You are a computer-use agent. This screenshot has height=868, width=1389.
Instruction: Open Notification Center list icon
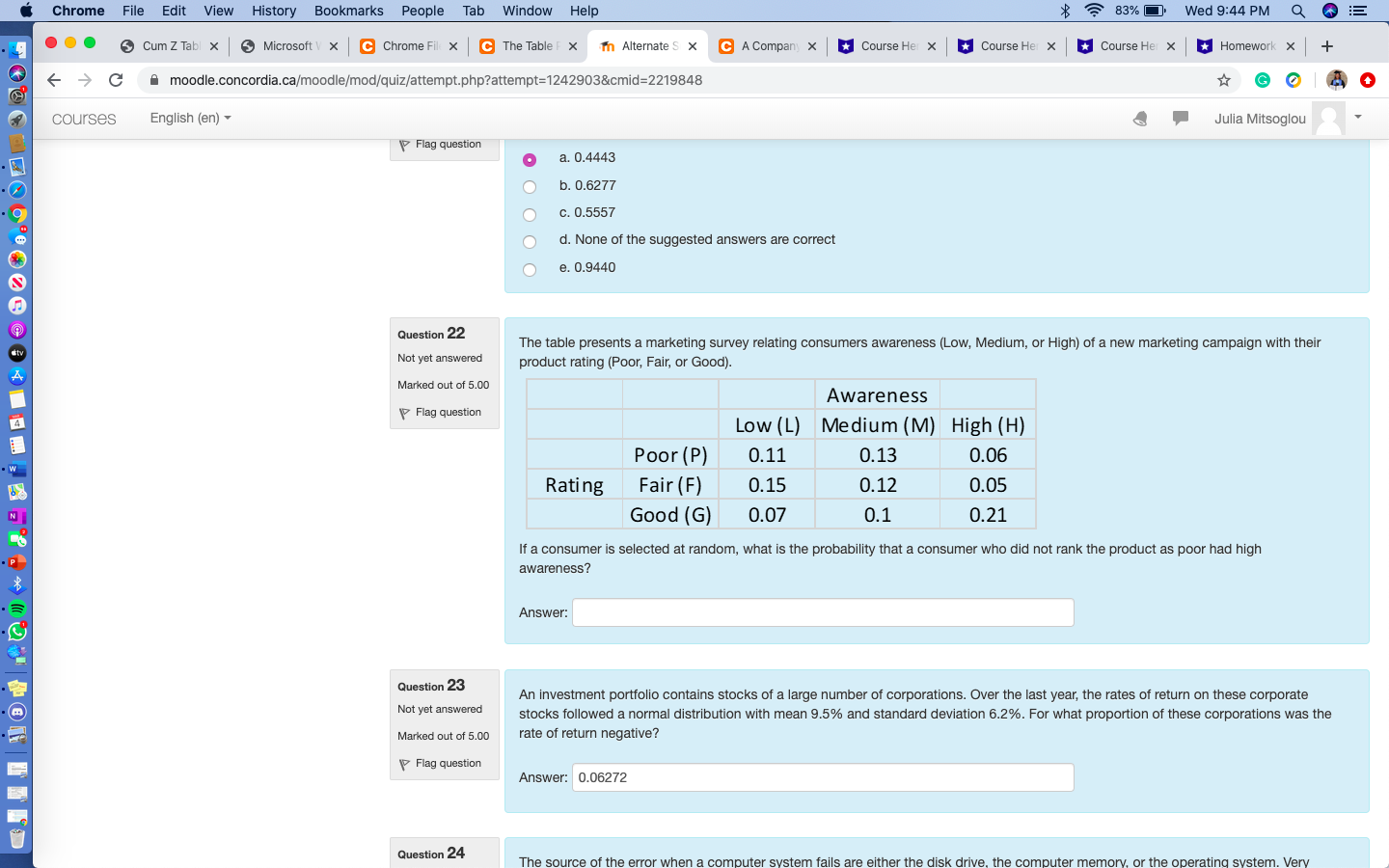pyautogui.click(x=1358, y=11)
